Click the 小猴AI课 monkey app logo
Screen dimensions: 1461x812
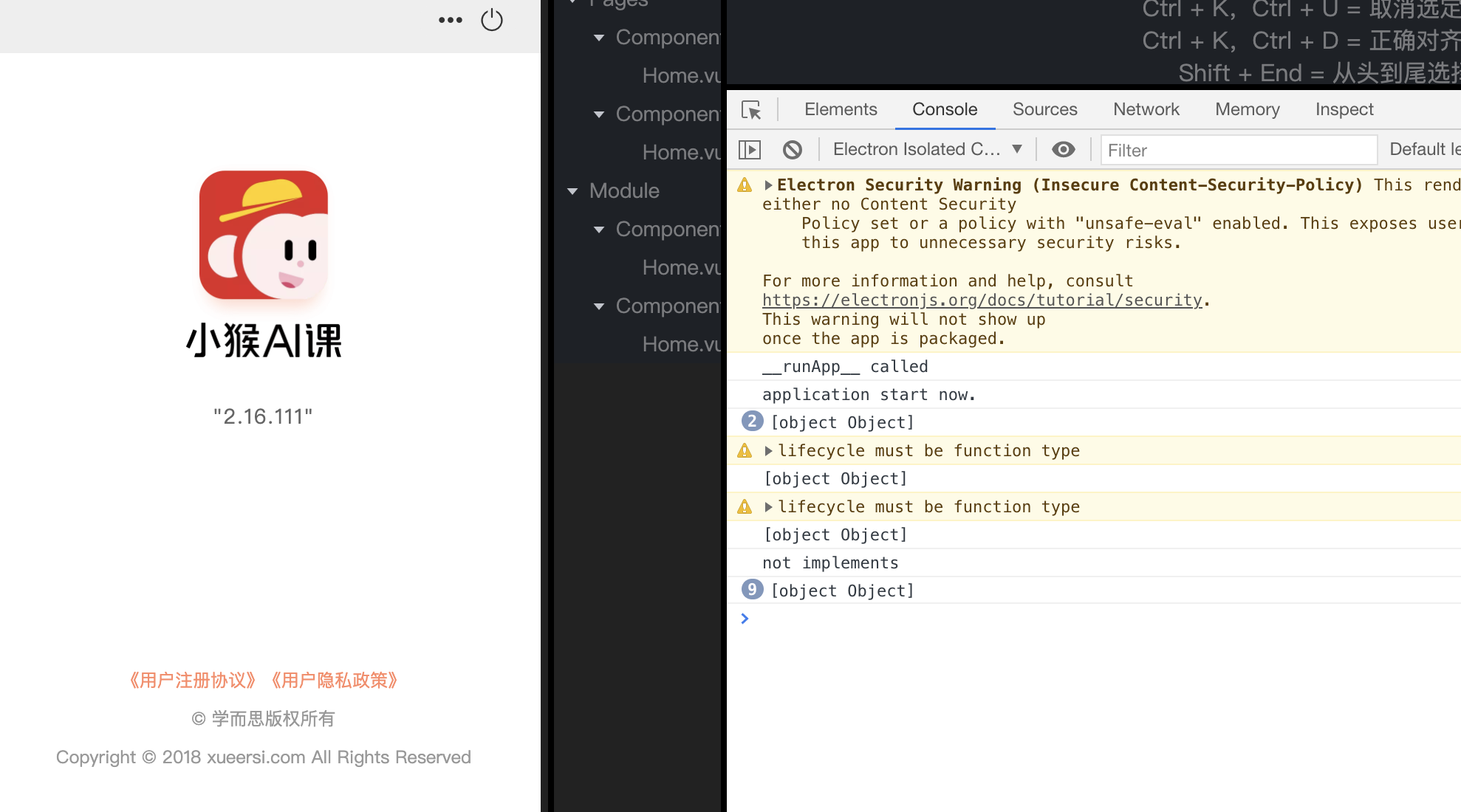[x=264, y=235]
